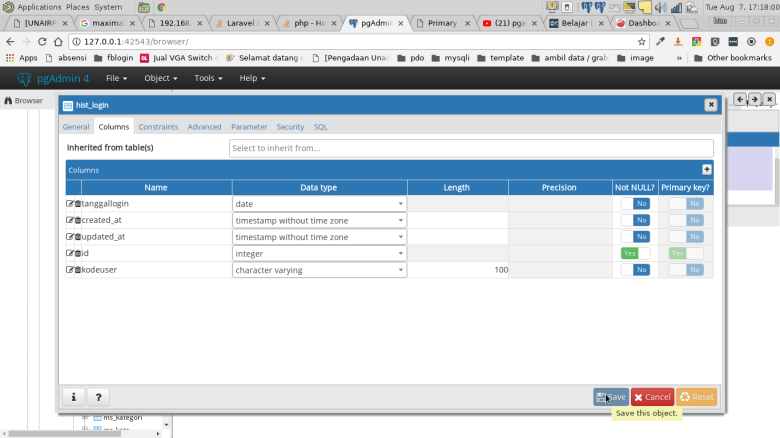Image resolution: width=780 pixels, height=438 pixels.
Task: Reload the browser page
Action: pos(42,41)
